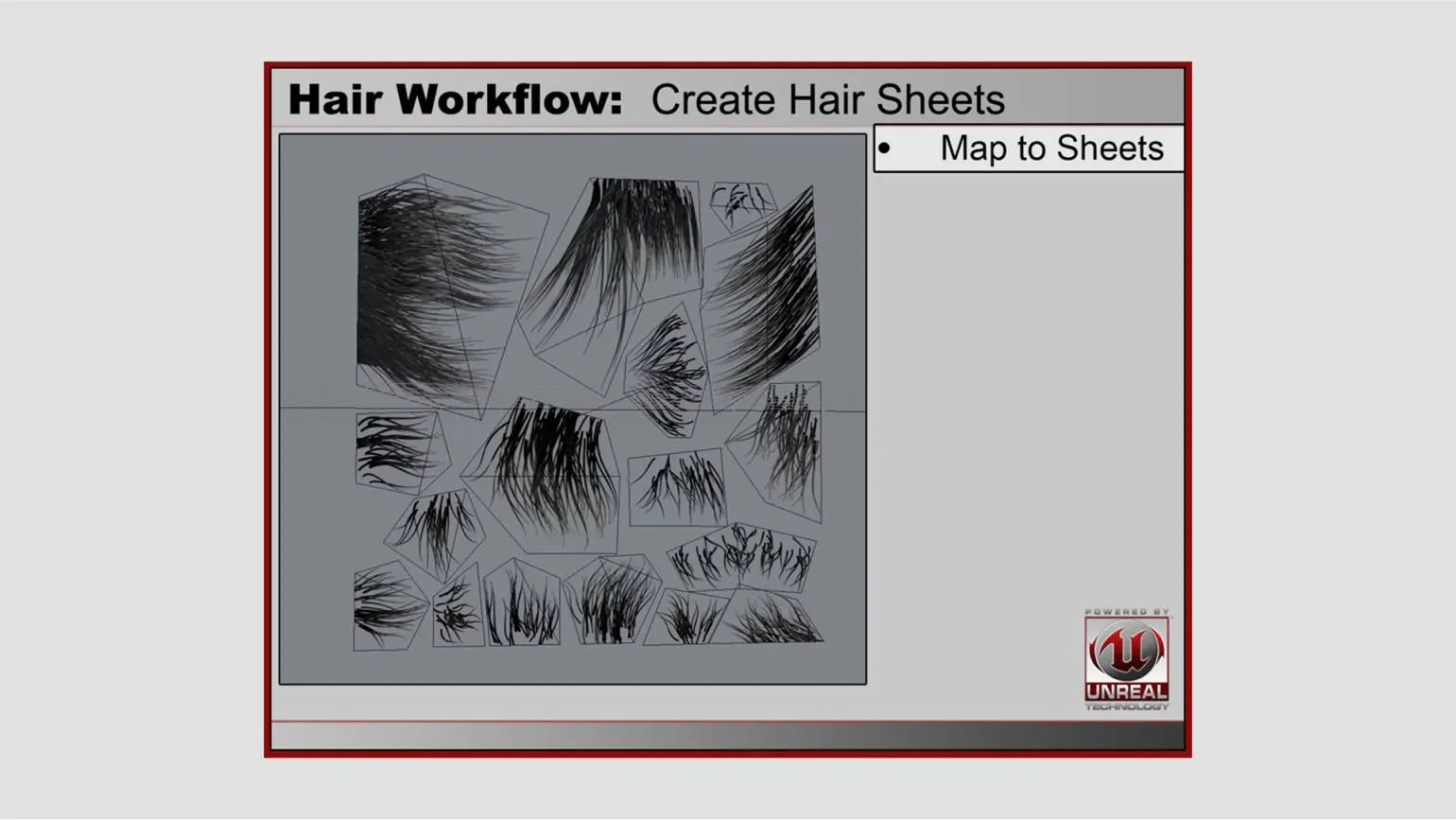Click the "Create Hair Sheets" title text
This screenshot has height=820, width=1456.
pyautogui.click(x=827, y=99)
